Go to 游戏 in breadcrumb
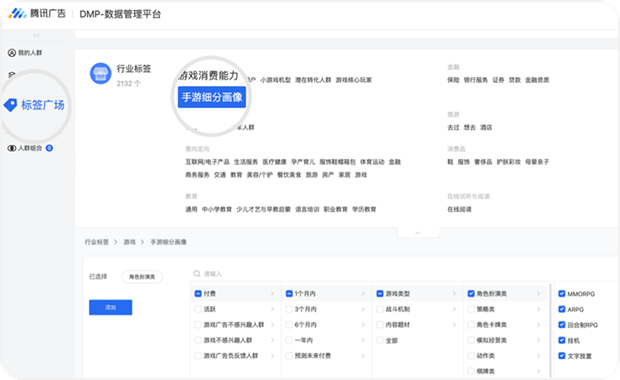Viewport: 620px width, 380px height. click(x=130, y=242)
